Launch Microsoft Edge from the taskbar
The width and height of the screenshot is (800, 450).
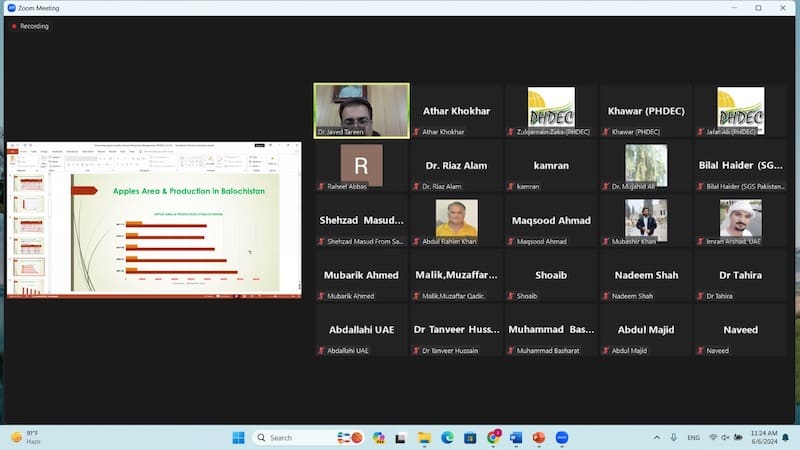[x=447, y=437]
